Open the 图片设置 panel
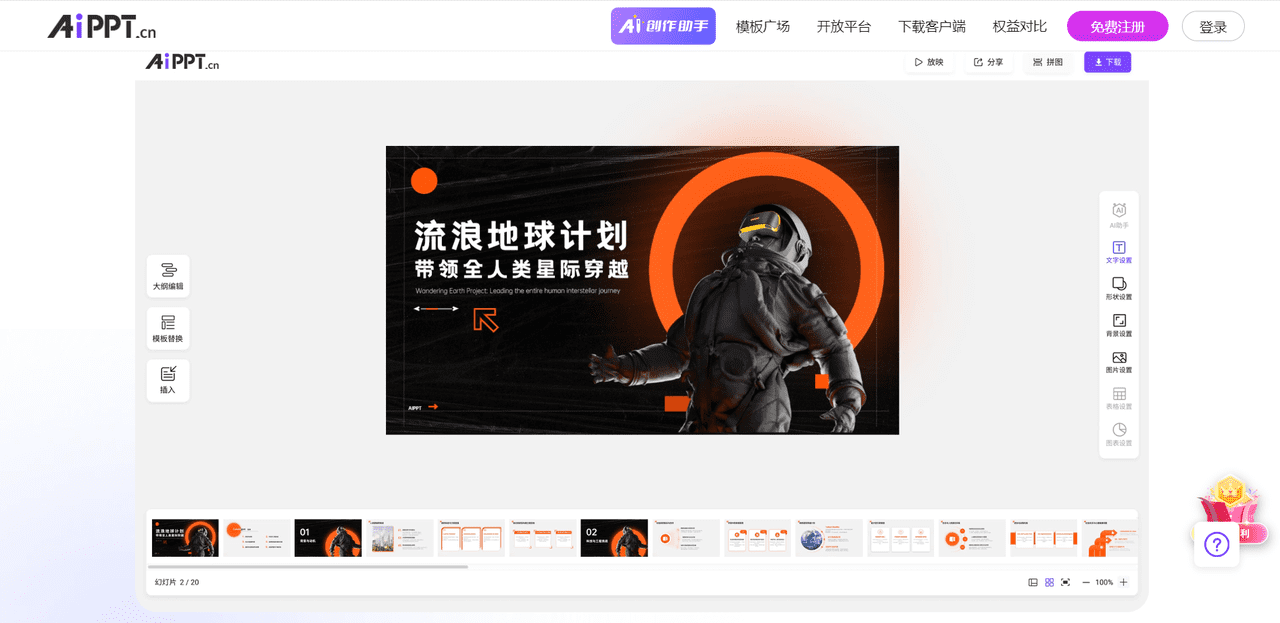Image resolution: width=1280 pixels, height=623 pixels. coord(1118,361)
